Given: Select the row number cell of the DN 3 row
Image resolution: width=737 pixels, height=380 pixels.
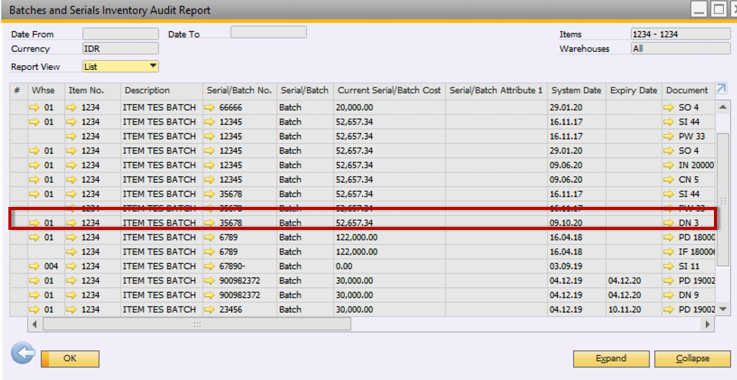Looking at the screenshot, I should [19, 223].
